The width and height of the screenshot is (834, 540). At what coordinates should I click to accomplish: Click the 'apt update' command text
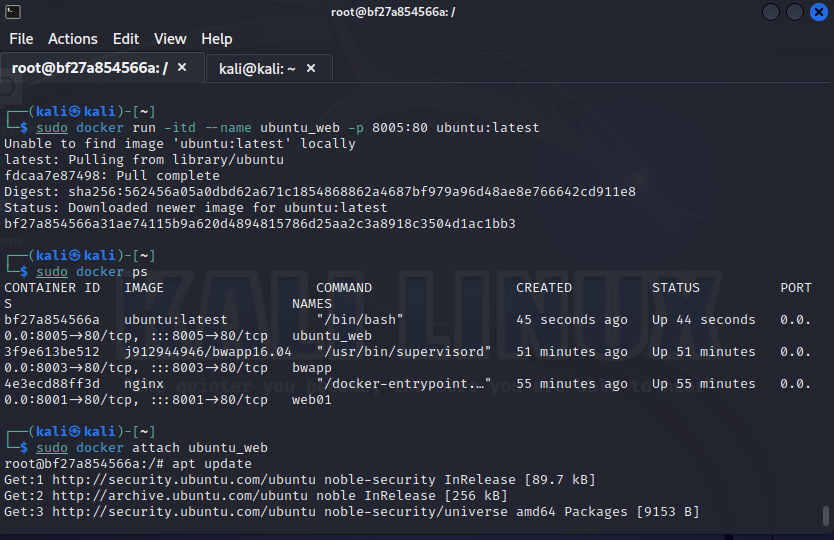coord(212,464)
